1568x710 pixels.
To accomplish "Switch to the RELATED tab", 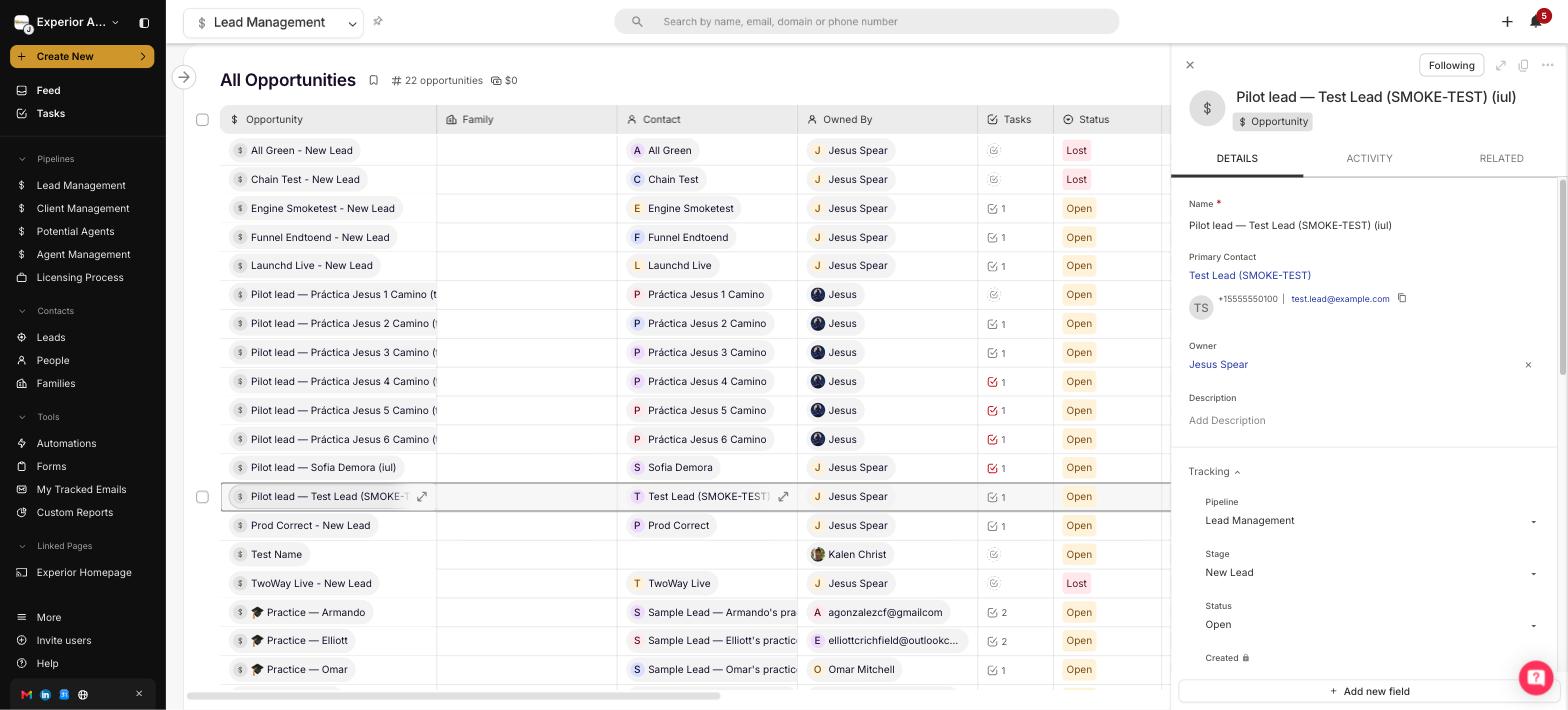I will pos(1501,159).
